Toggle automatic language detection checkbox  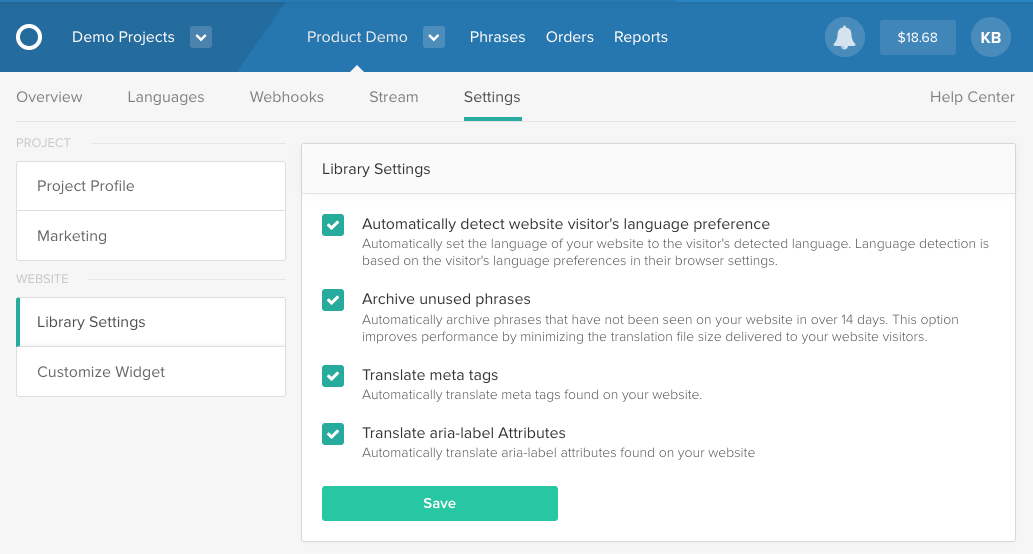tap(333, 225)
